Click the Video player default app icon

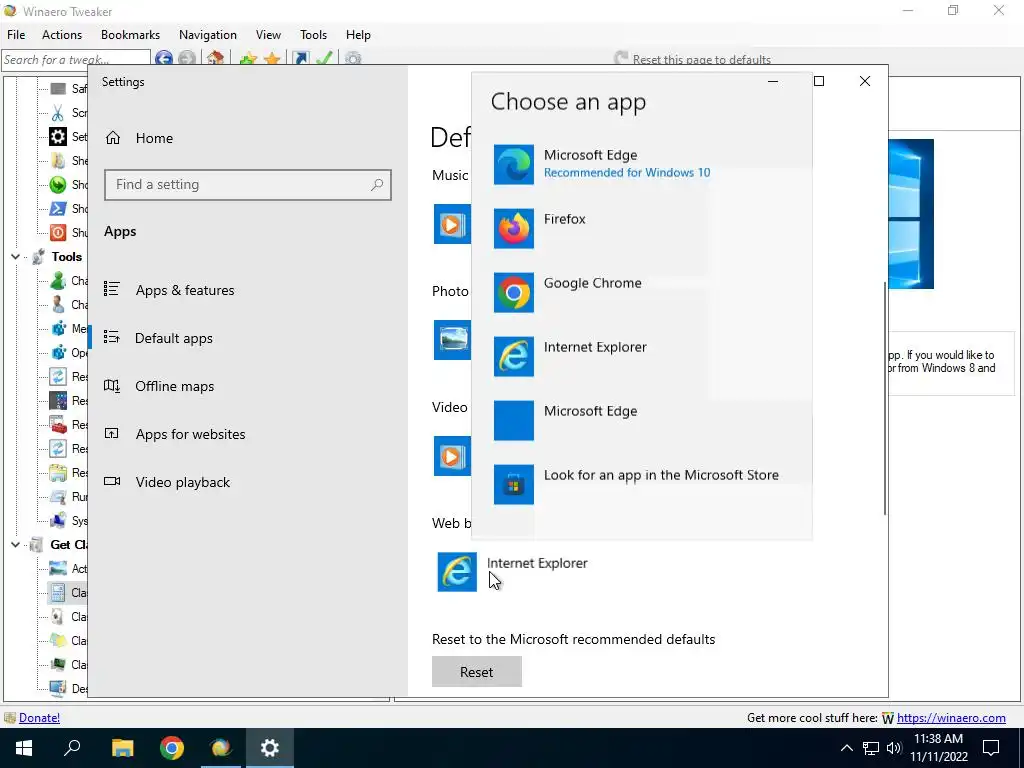[452, 456]
